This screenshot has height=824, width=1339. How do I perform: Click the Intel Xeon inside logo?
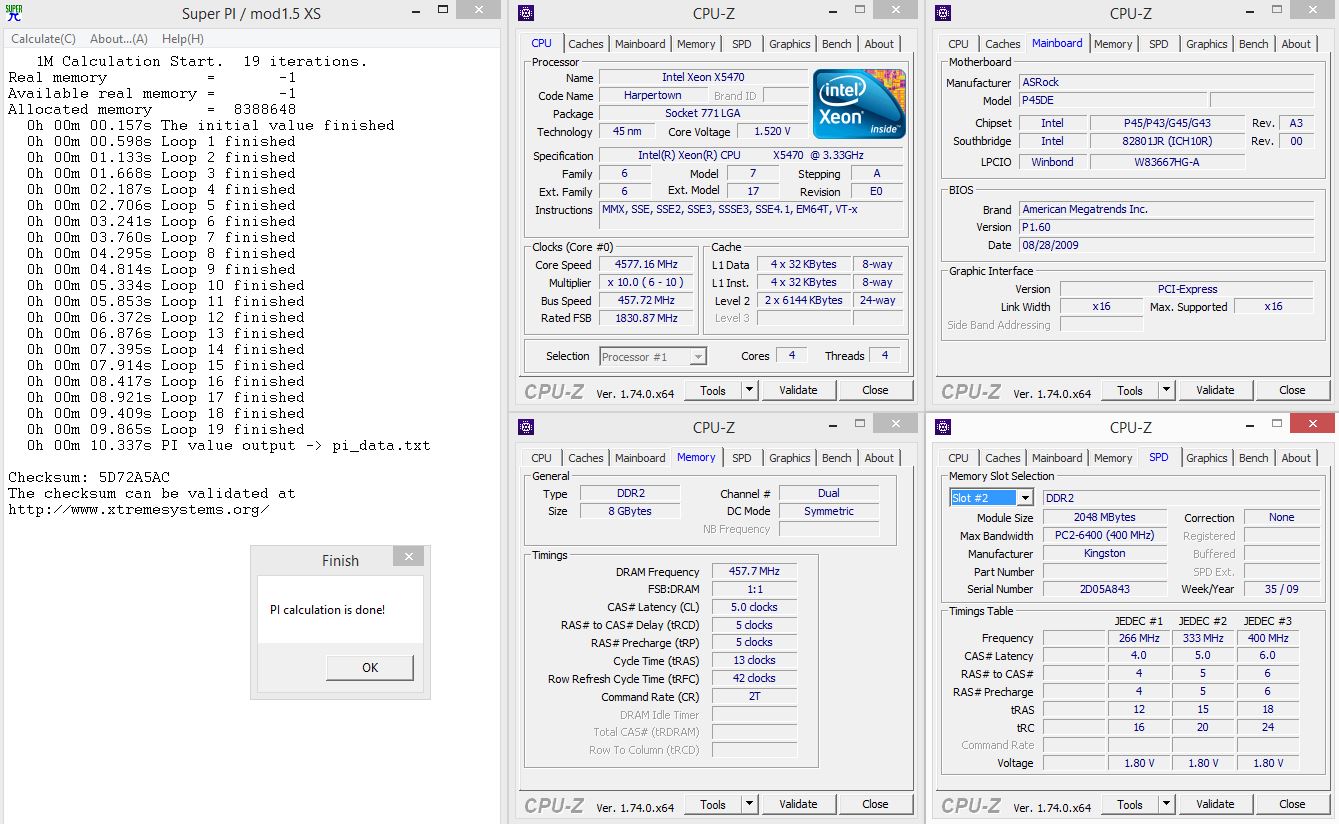tap(858, 104)
